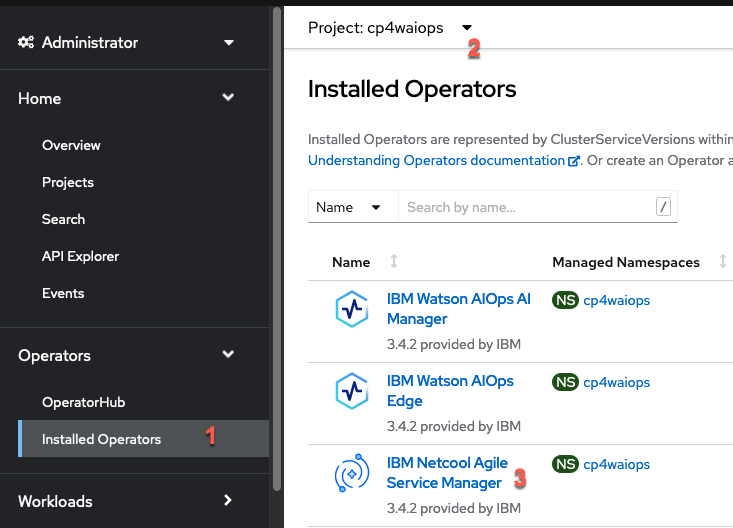Click version text under AI Manager
Viewport: 733px width, 528px height.
click(453, 345)
